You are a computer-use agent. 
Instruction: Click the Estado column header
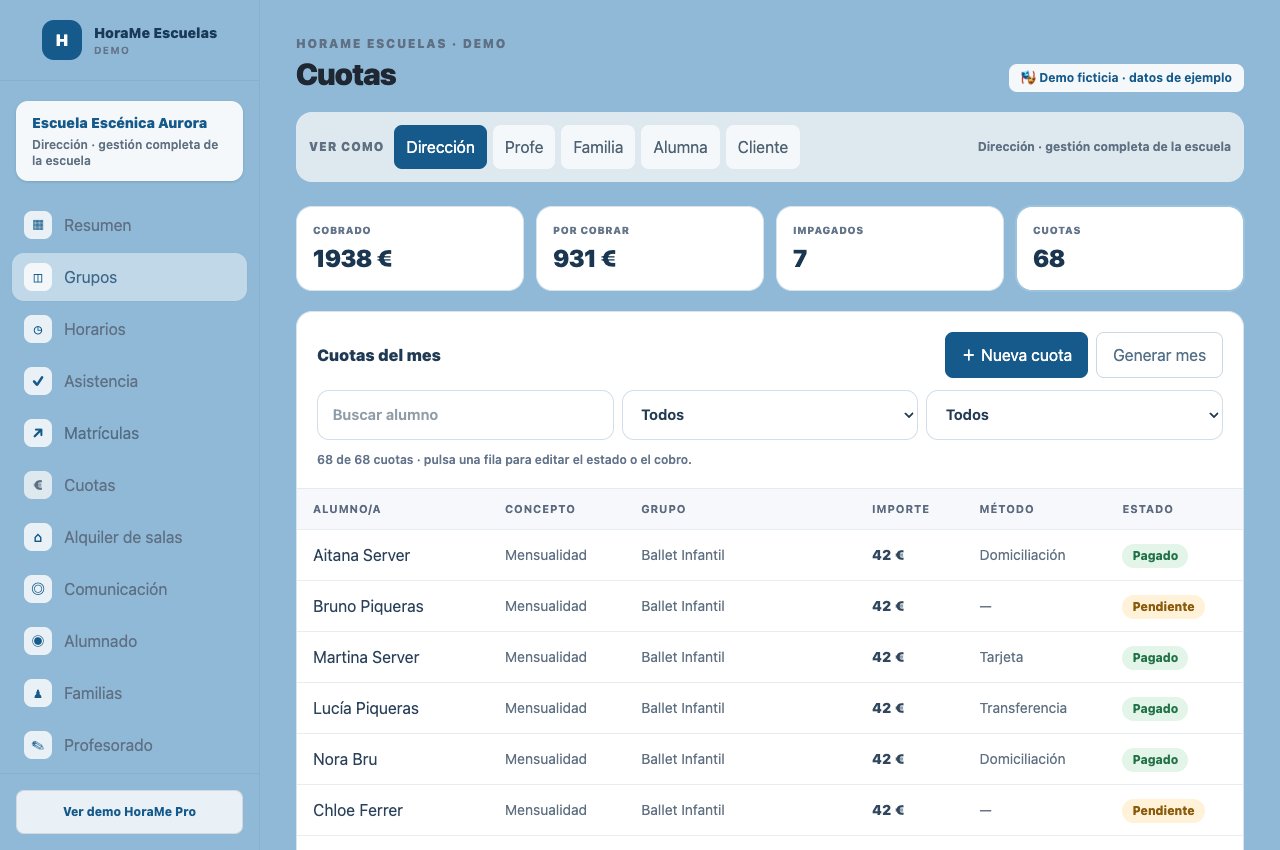coord(1148,509)
